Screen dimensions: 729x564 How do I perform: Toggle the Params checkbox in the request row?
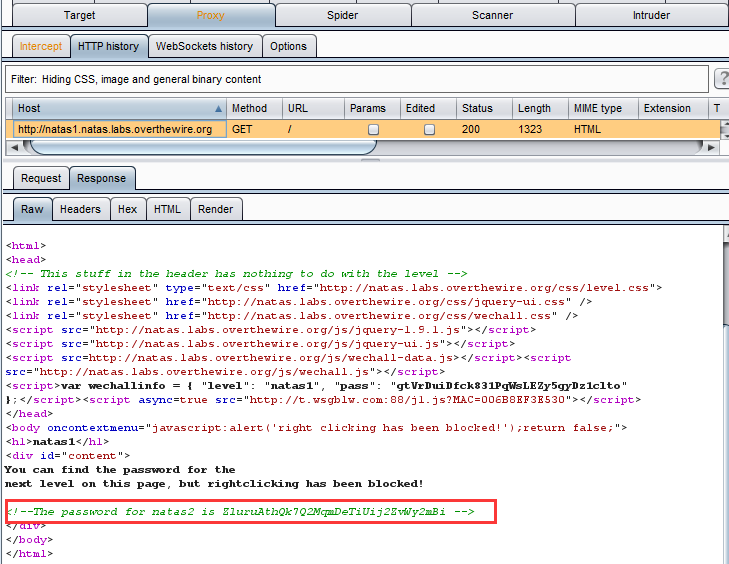(373, 129)
